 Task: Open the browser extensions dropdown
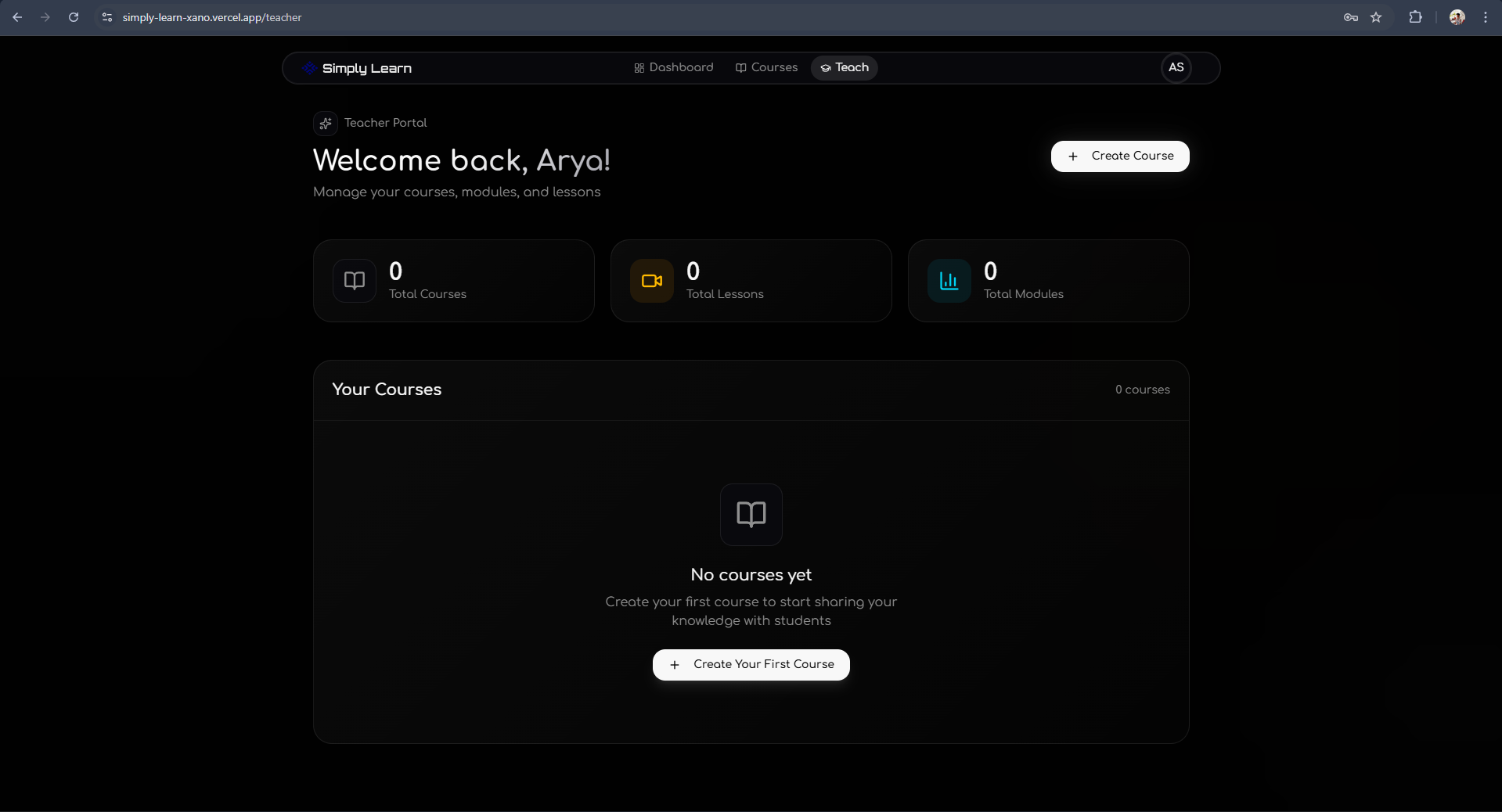click(x=1416, y=17)
